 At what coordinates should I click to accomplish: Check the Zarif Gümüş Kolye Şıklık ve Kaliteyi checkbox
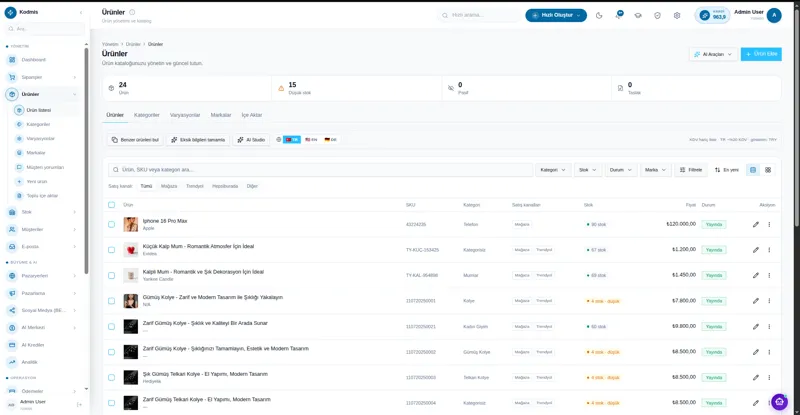click(111, 326)
